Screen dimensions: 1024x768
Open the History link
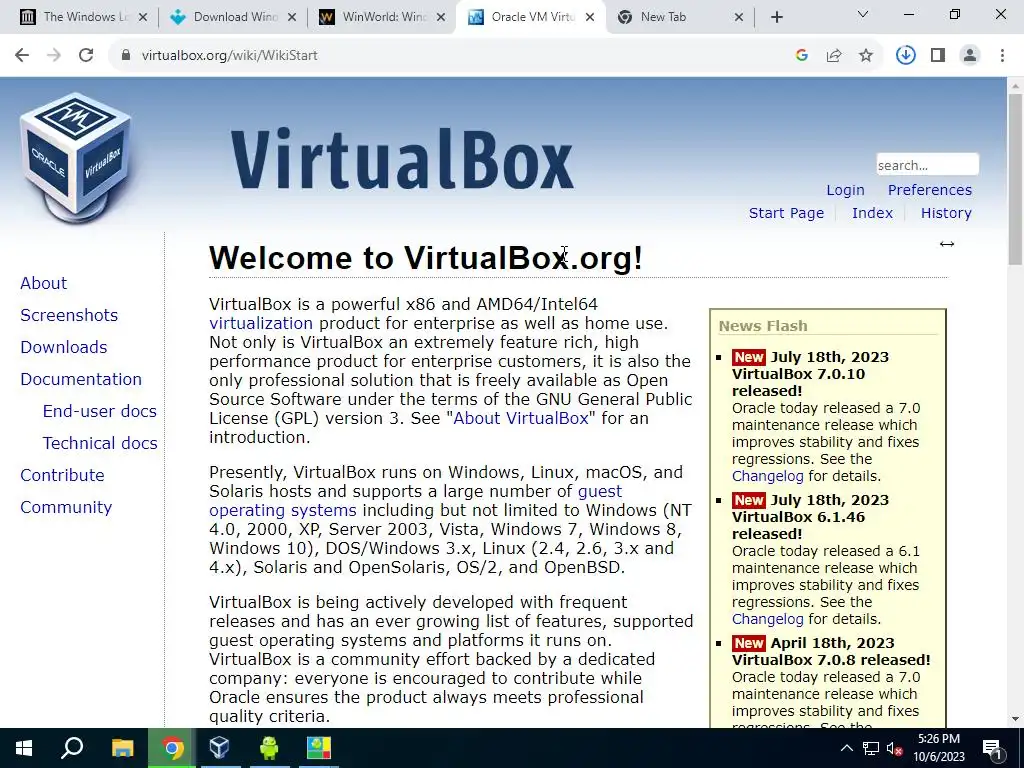point(946,213)
